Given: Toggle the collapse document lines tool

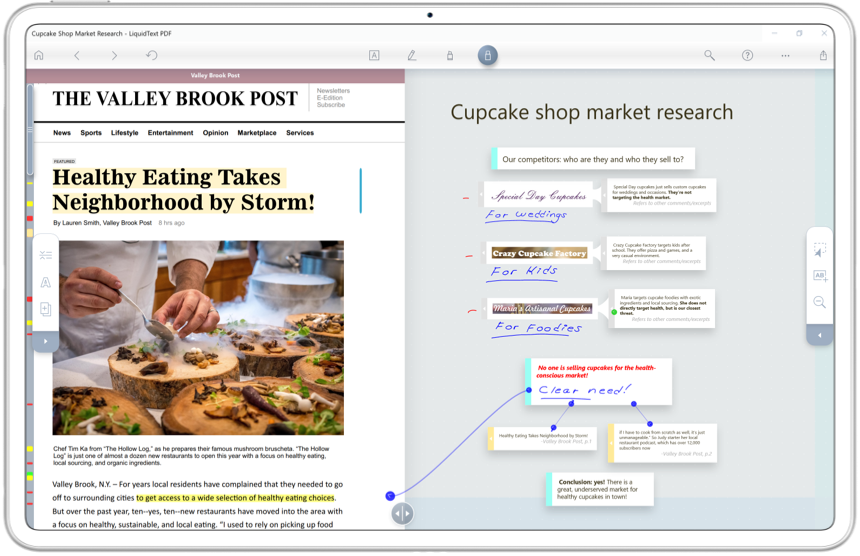Looking at the screenshot, I should tap(46, 256).
